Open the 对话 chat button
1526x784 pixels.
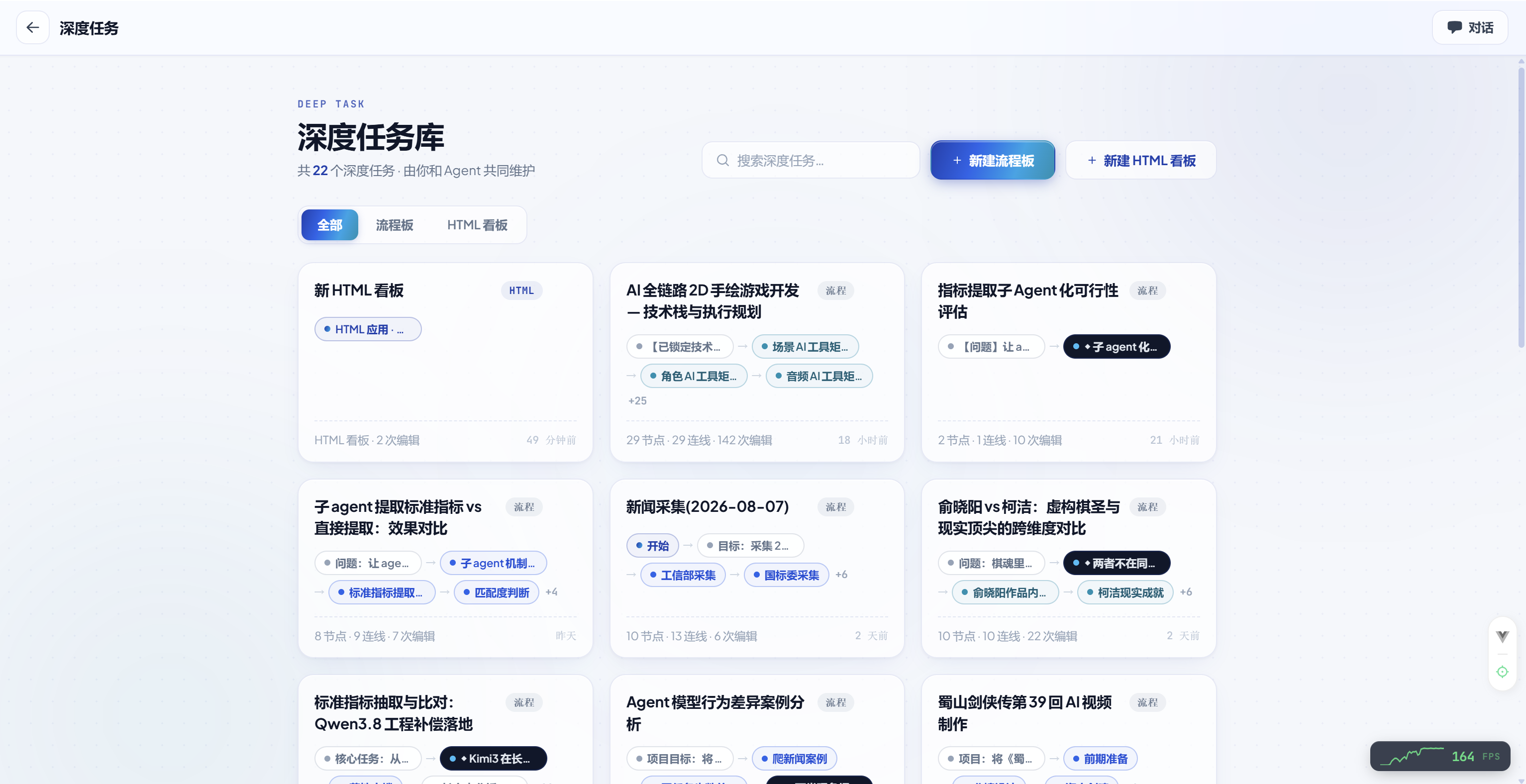(x=1470, y=28)
